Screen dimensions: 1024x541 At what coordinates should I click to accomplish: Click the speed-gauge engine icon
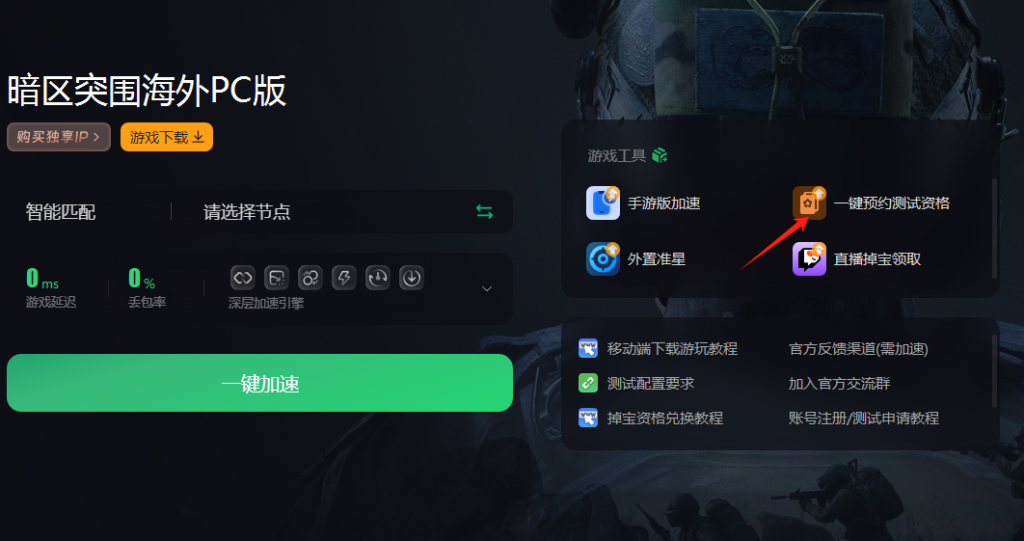point(377,278)
